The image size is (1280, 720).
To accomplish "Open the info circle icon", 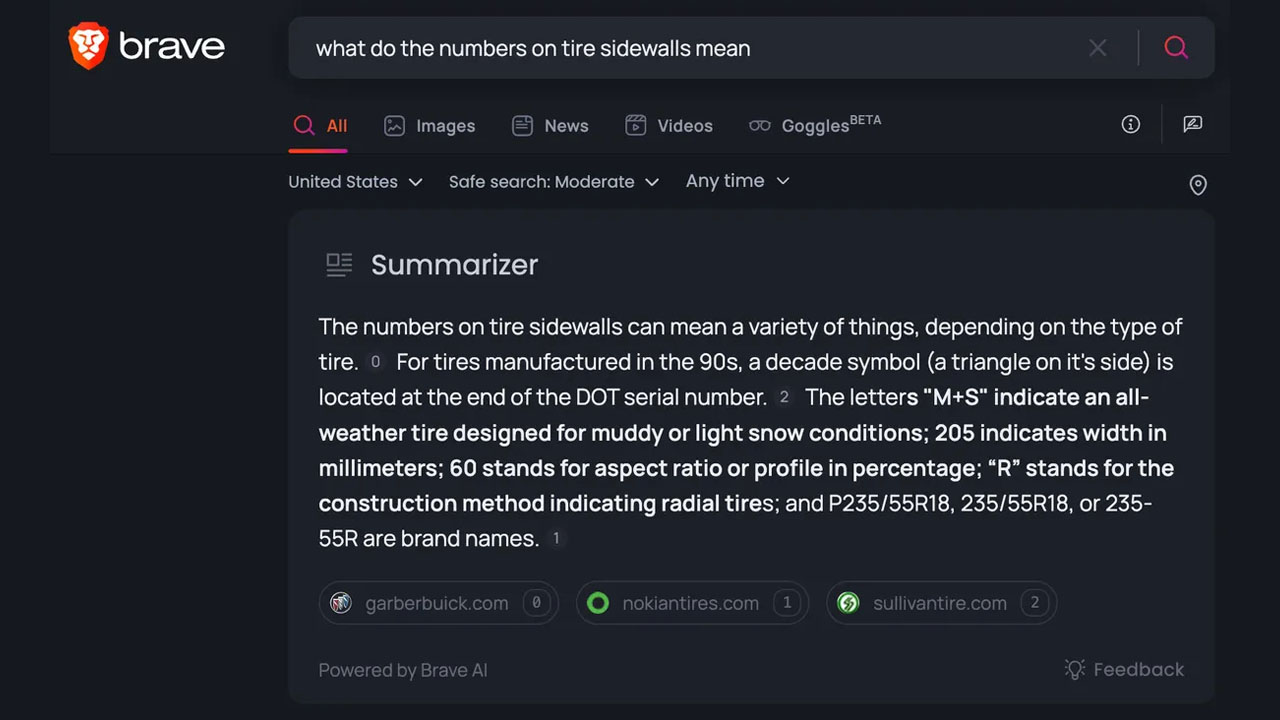I will [1131, 125].
